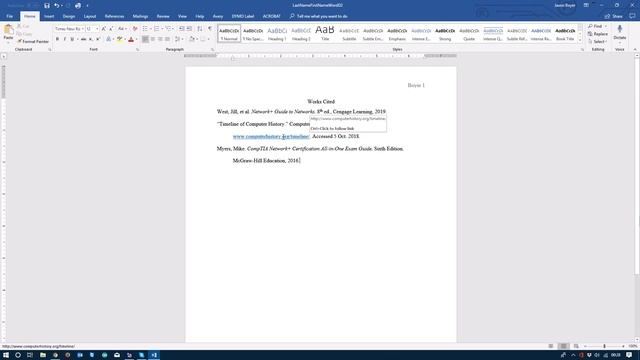Toggle Bold formatting
The width and height of the screenshot is (640, 360).
pyautogui.click(x=57, y=39)
